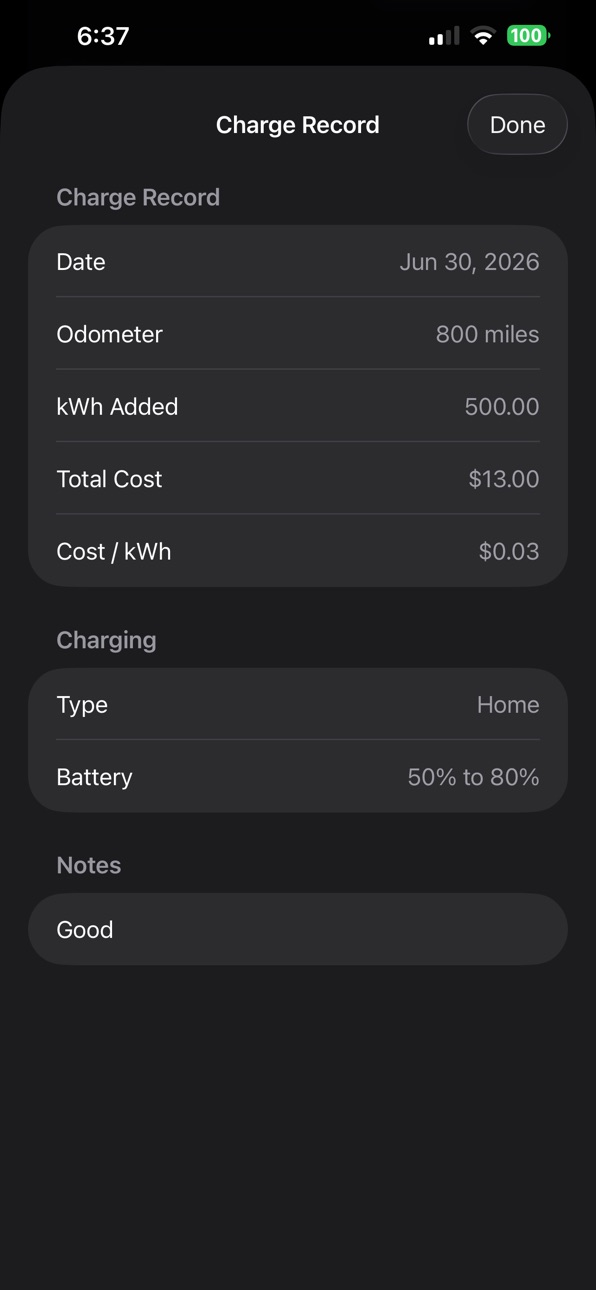Select the Battery row
The height and width of the screenshot is (1290, 596).
pyautogui.click(x=298, y=777)
